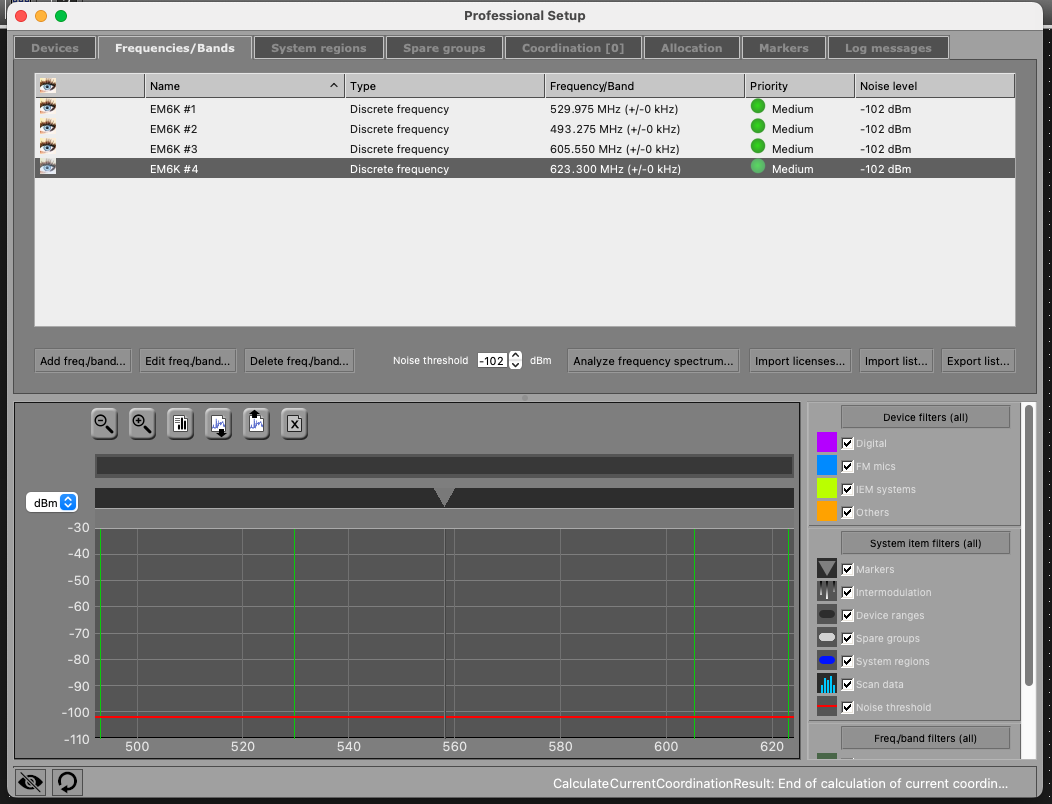The height and width of the screenshot is (804, 1052).
Task: Select the Frequencies/Bands tab
Action: click(174, 48)
